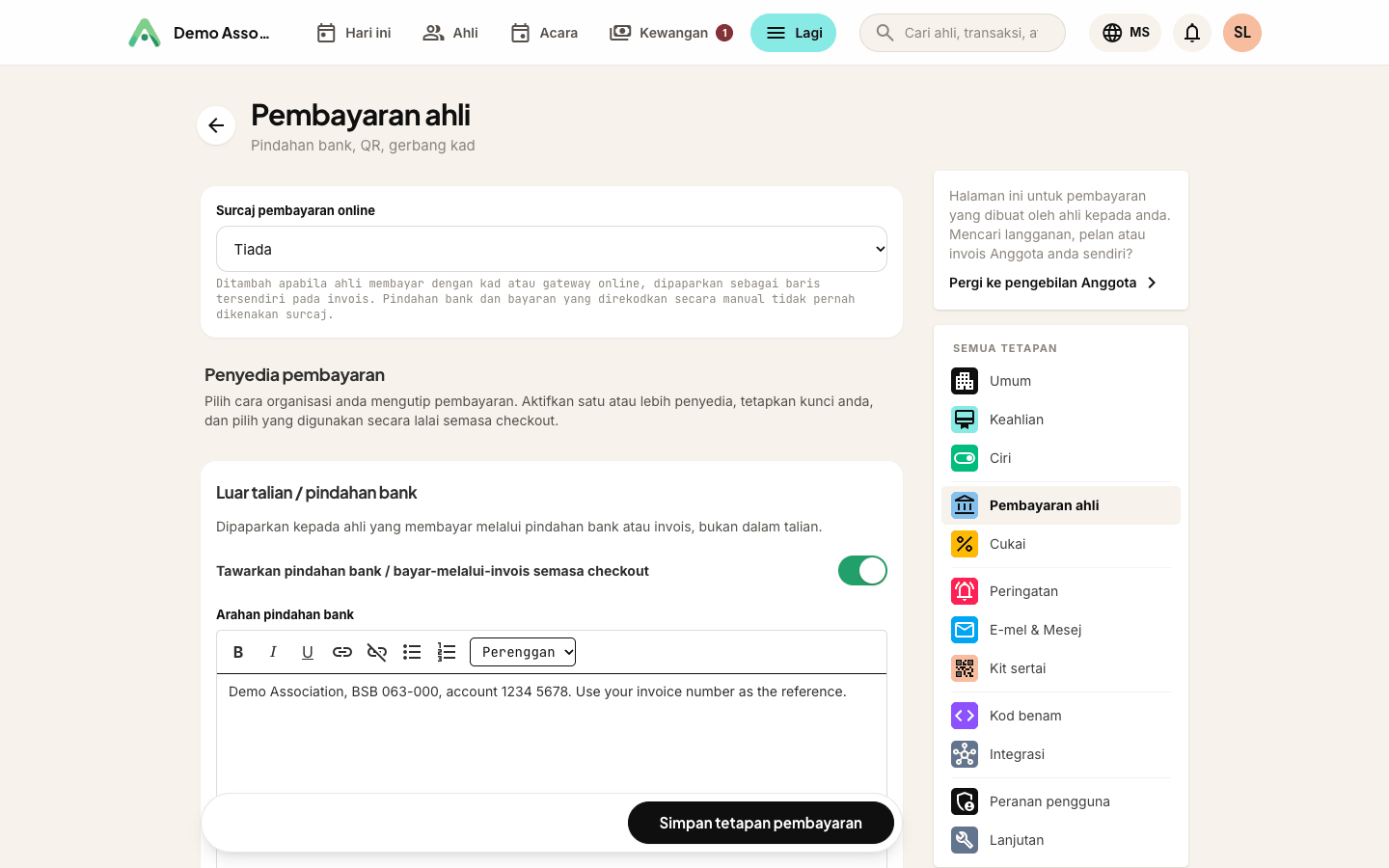
Task: Open the Surcaj pembayaran online dropdown
Action: click(x=552, y=249)
